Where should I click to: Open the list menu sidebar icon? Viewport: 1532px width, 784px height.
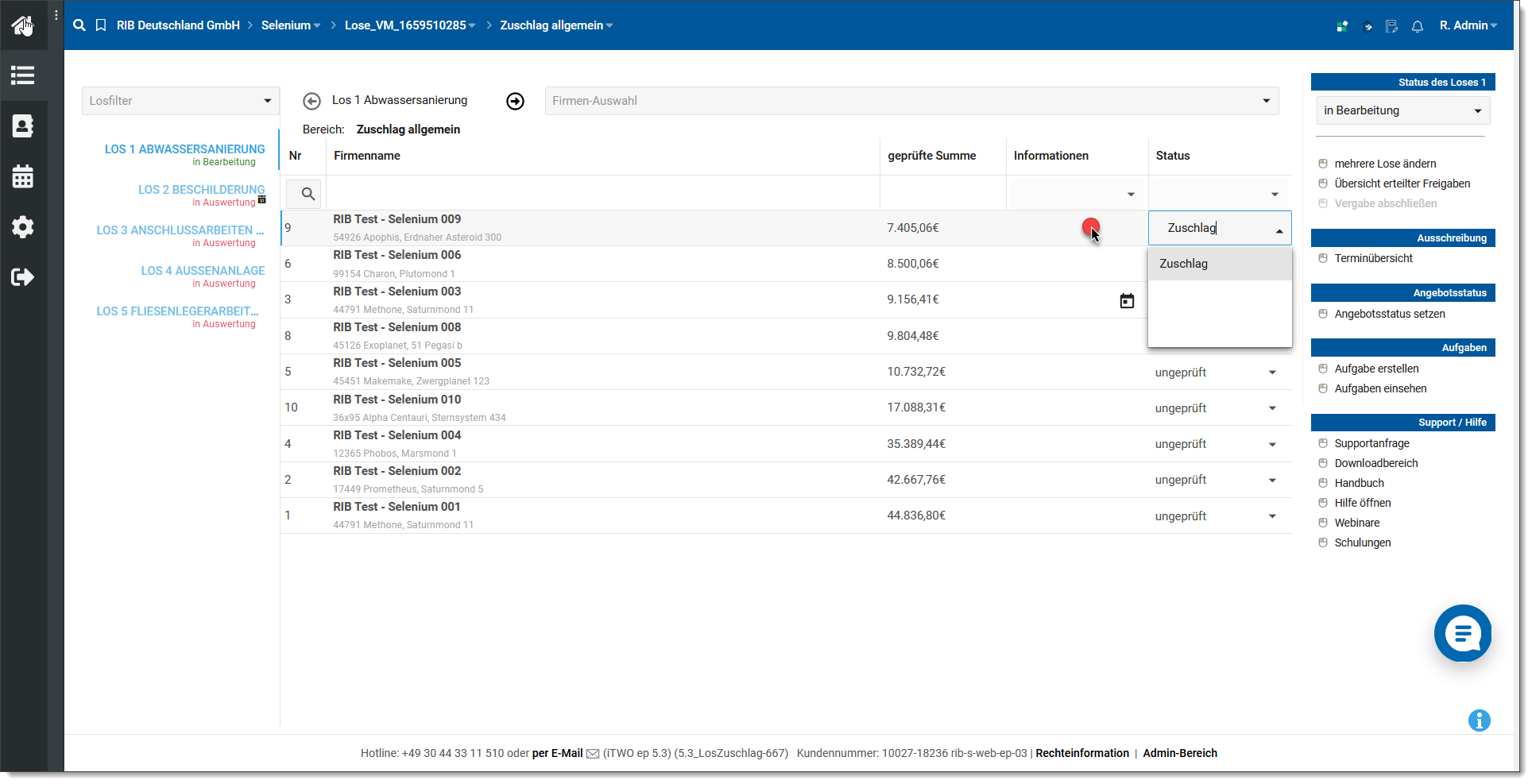click(x=22, y=75)
